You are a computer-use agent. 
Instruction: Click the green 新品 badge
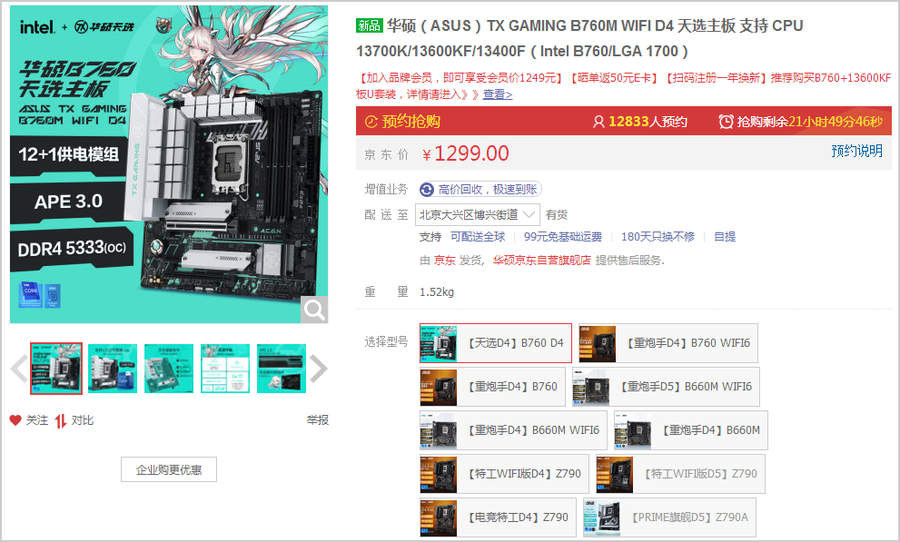(369, 25)
